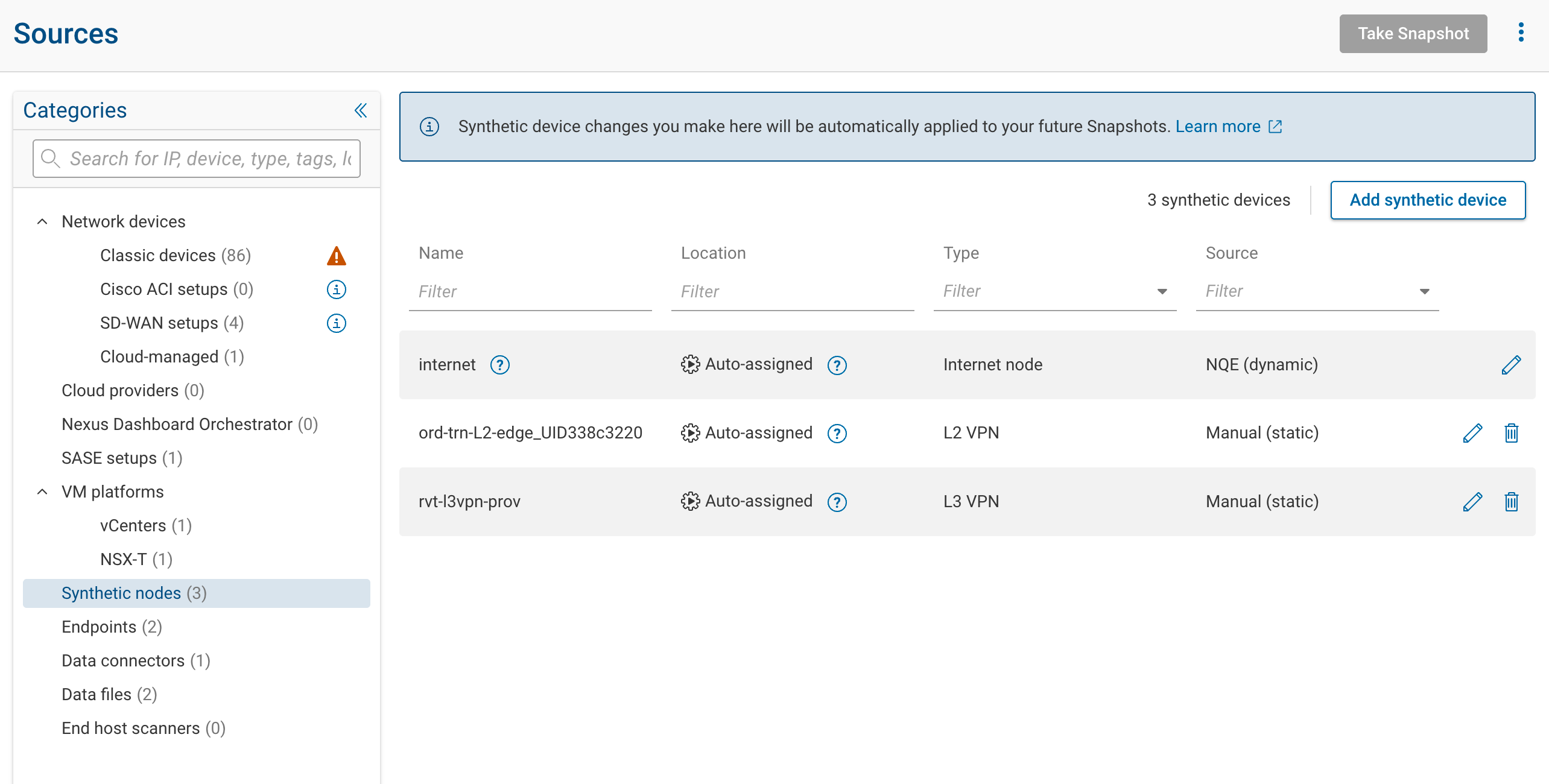Delete the rvt-l3vpn-prov device
This screenshot has width=1549, height=784.
1511,502
